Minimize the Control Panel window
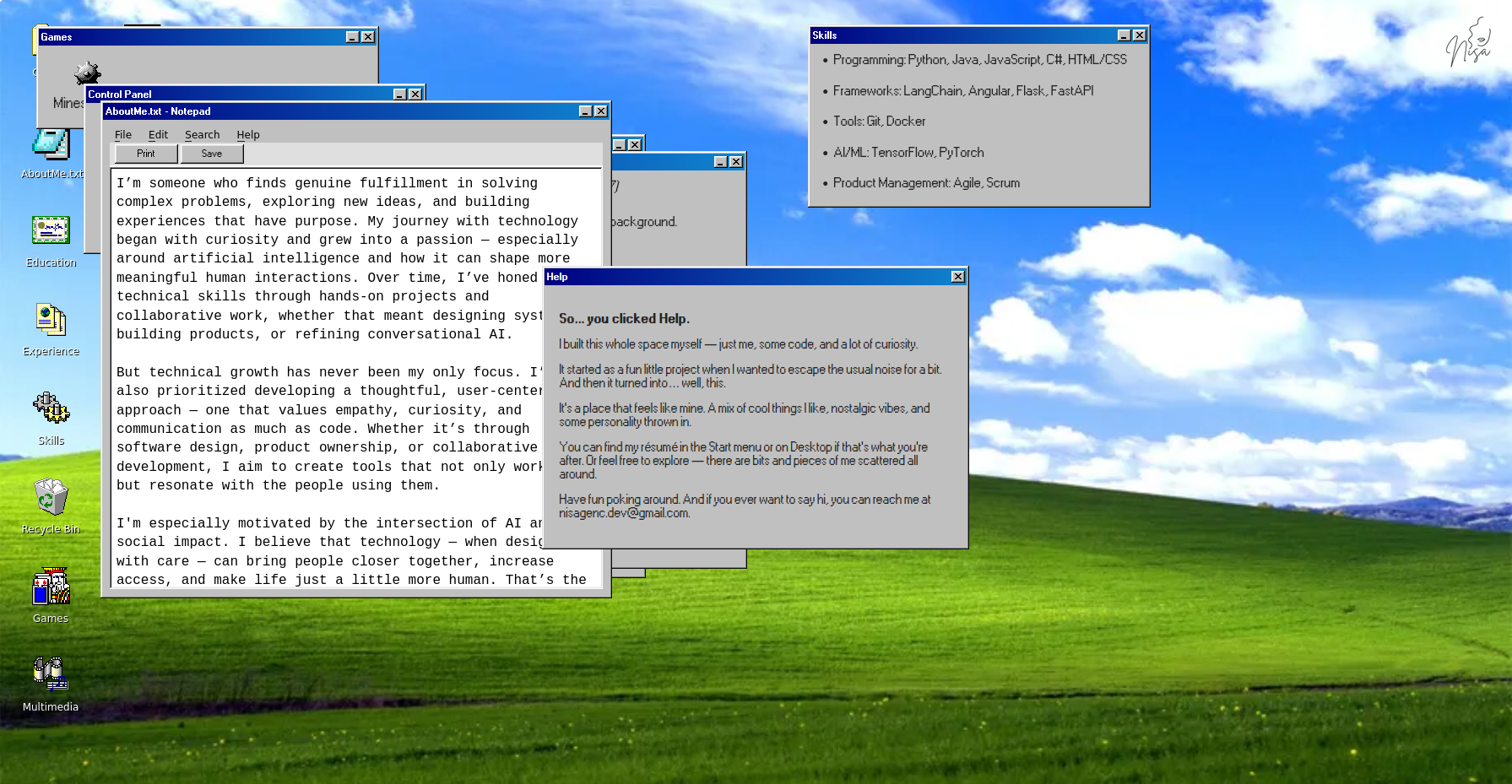Screen dimensions: 1512x784 [399, 95]
